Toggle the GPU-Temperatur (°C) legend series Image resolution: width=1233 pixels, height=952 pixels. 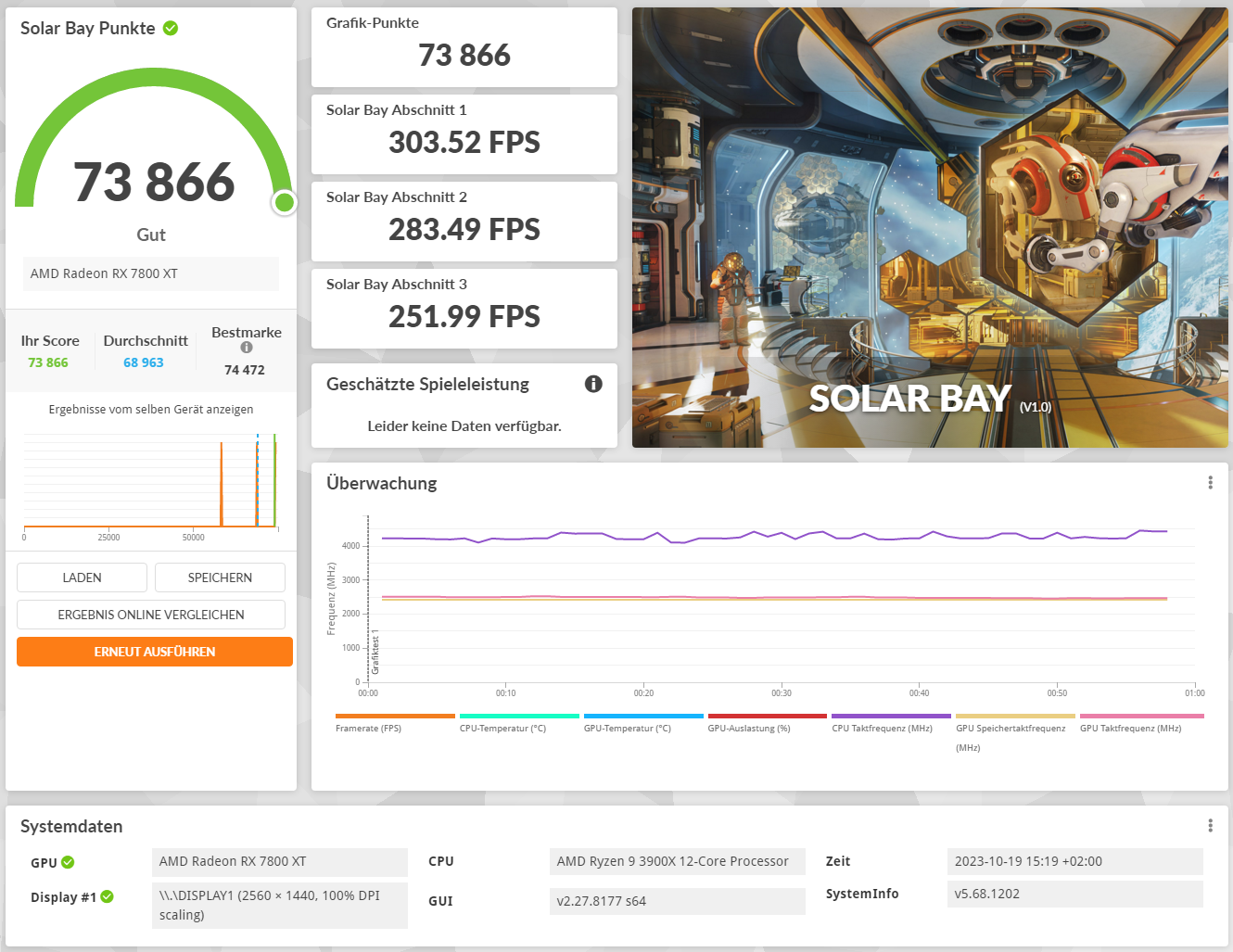643,723
